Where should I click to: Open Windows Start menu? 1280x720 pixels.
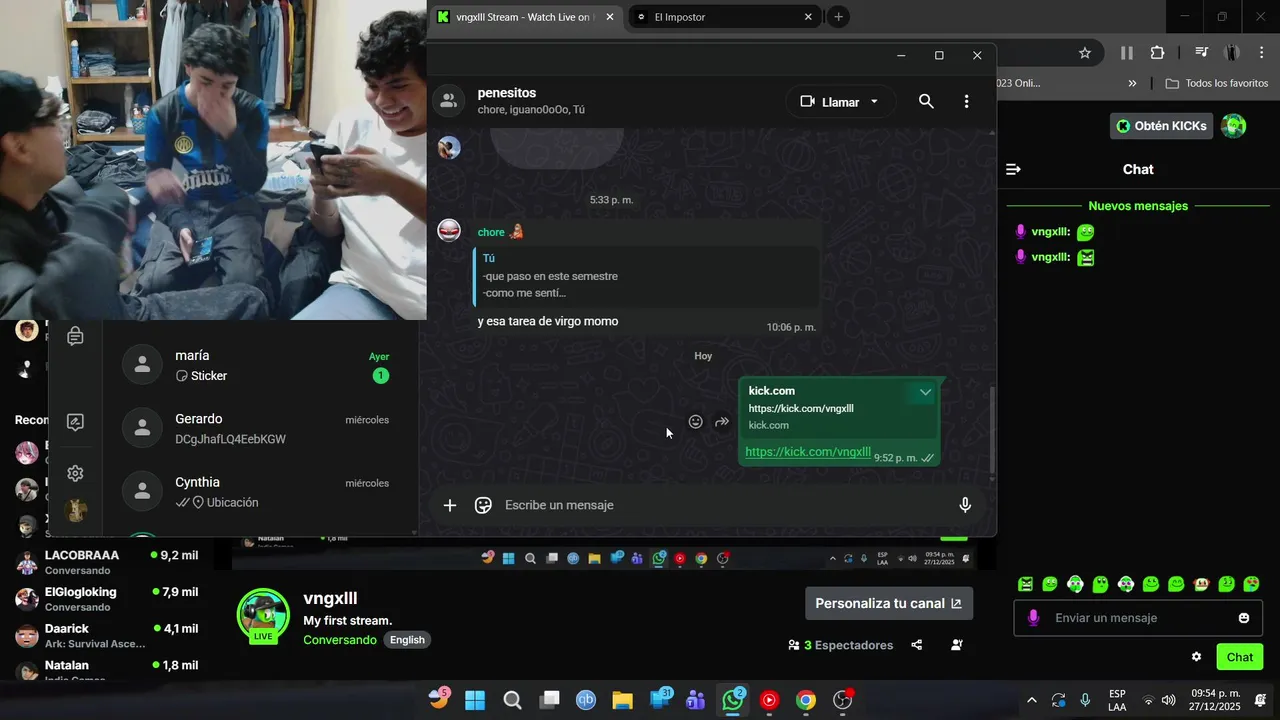coord(475,700)
